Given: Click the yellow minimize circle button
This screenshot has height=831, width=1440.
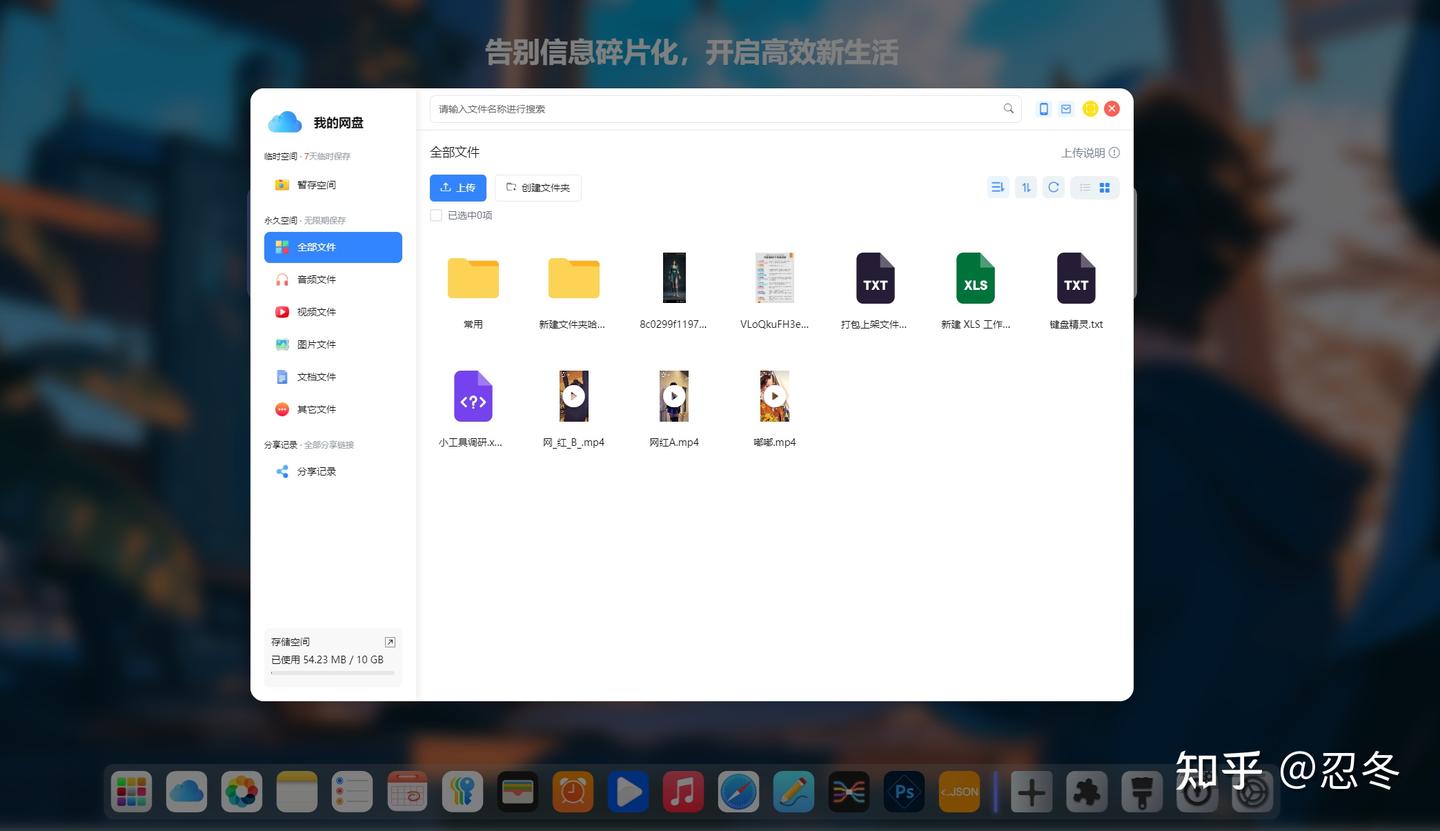Looking at the screenshot, I should [x=1090, y=109].
